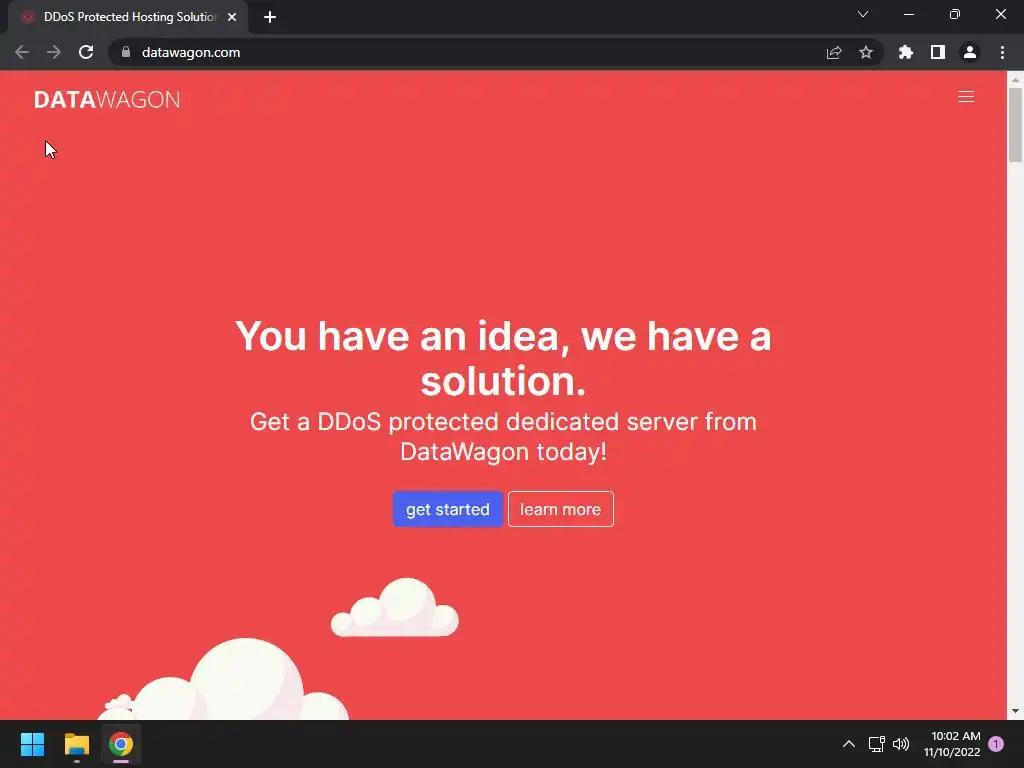Open a new browser tab

pos(270,17)
